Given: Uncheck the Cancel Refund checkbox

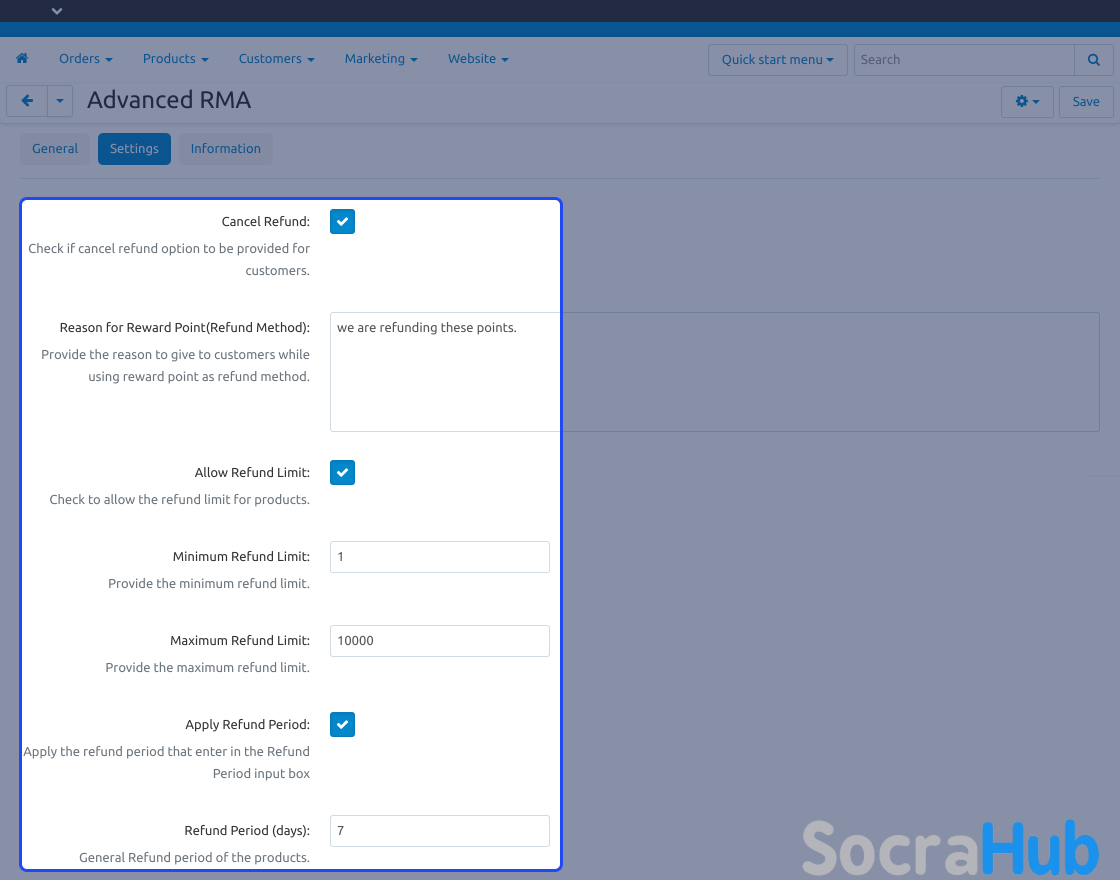Looking at the screenshot, I should click(342, 221).
